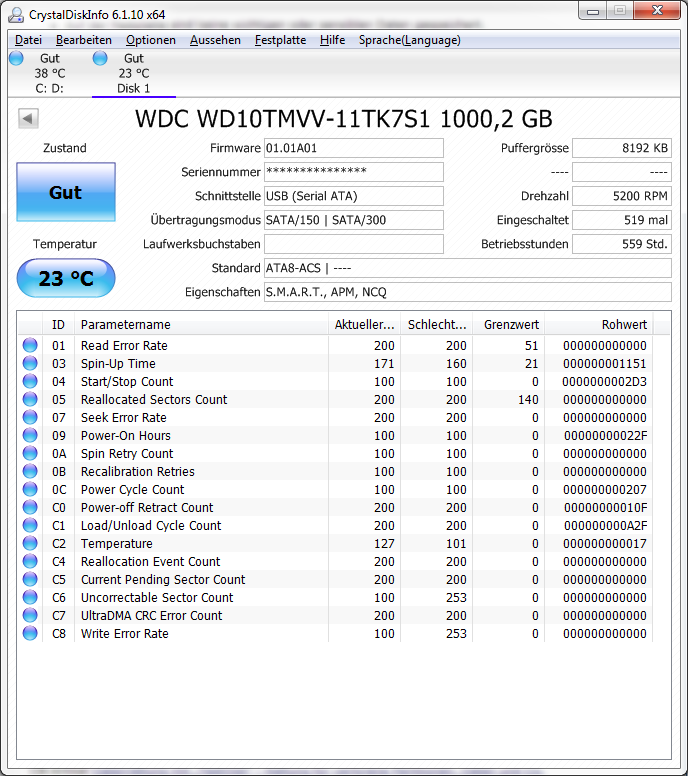Click the CrystalDiskInfo app icon in title bar
688x776 pixels.
(x=16, y=15)
